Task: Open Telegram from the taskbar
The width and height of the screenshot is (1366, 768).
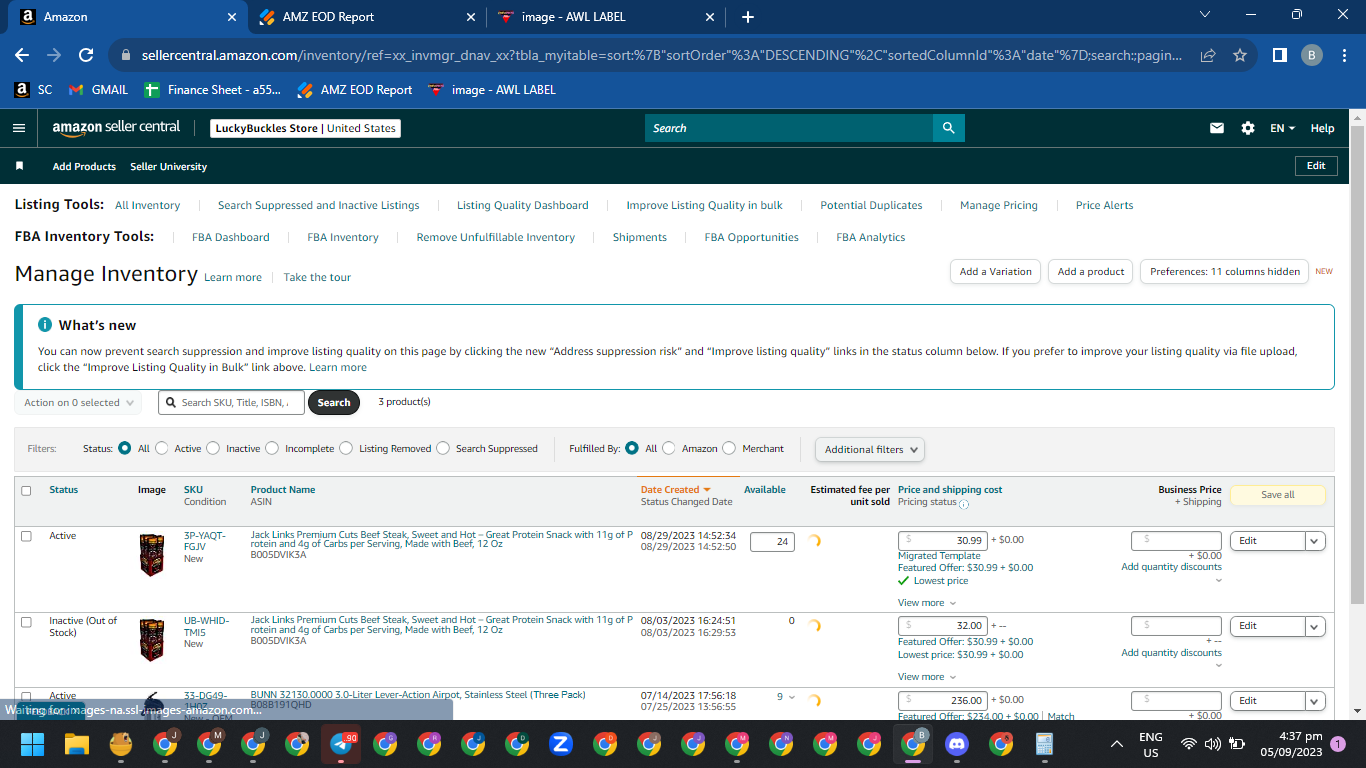Action: [x=341, y=744]
